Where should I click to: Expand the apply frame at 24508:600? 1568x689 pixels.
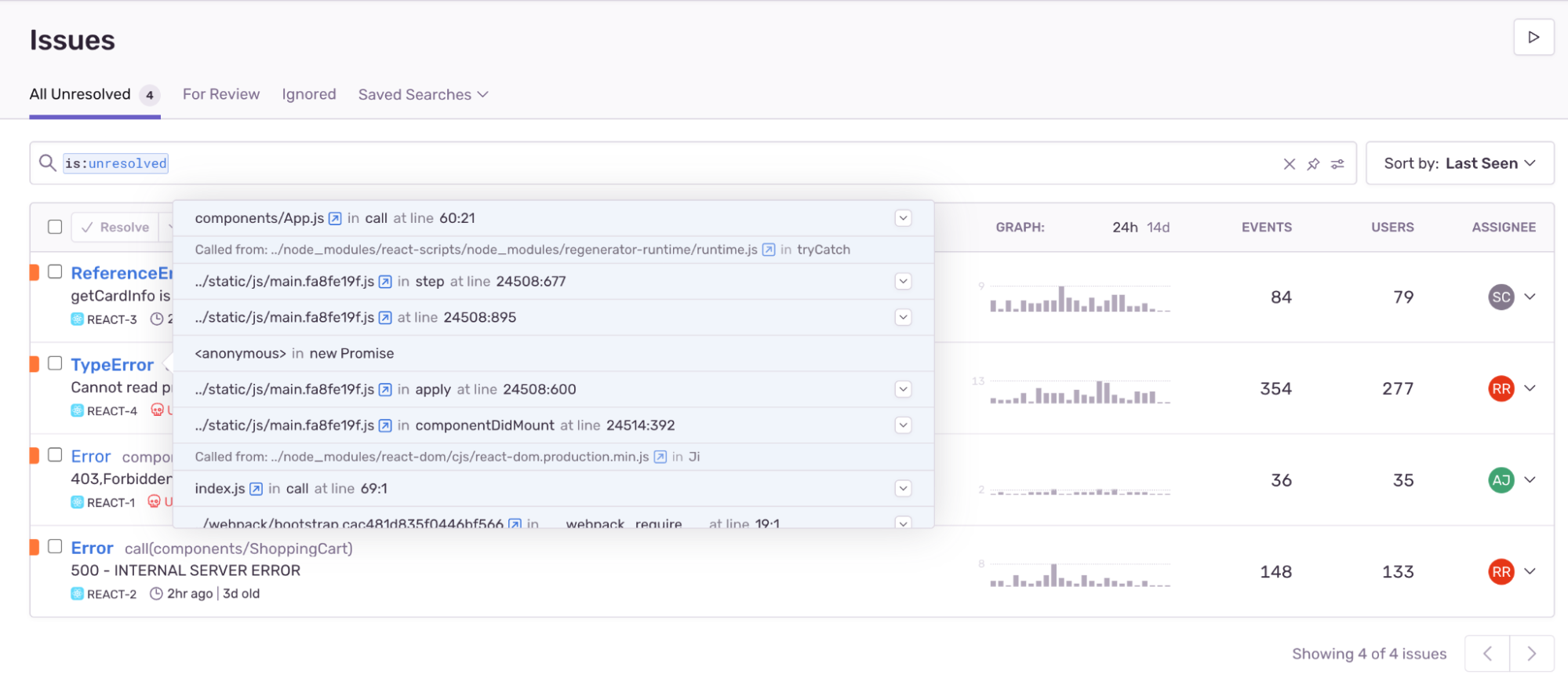[x=904, y=390]
